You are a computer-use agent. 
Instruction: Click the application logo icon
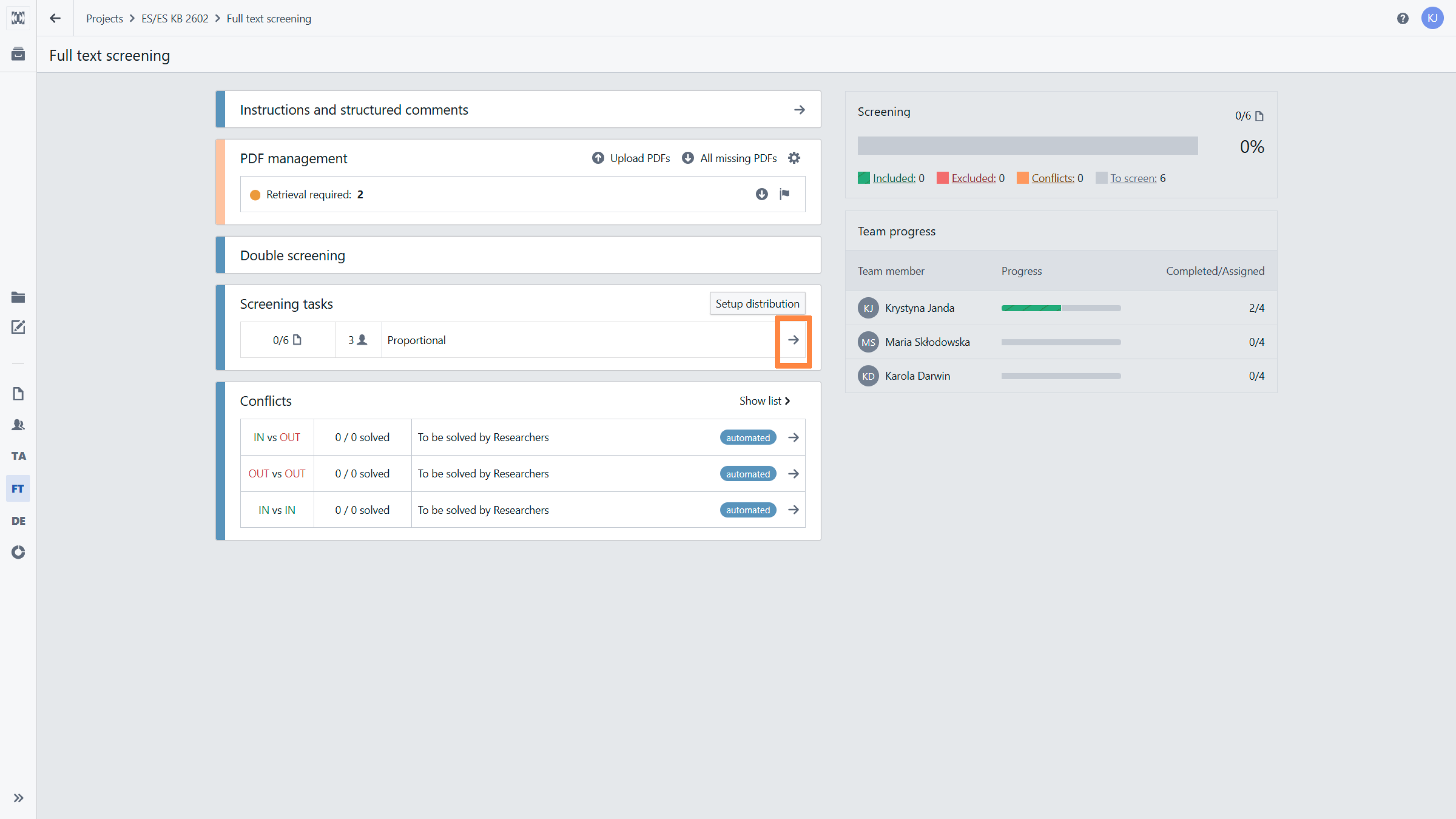18,18
